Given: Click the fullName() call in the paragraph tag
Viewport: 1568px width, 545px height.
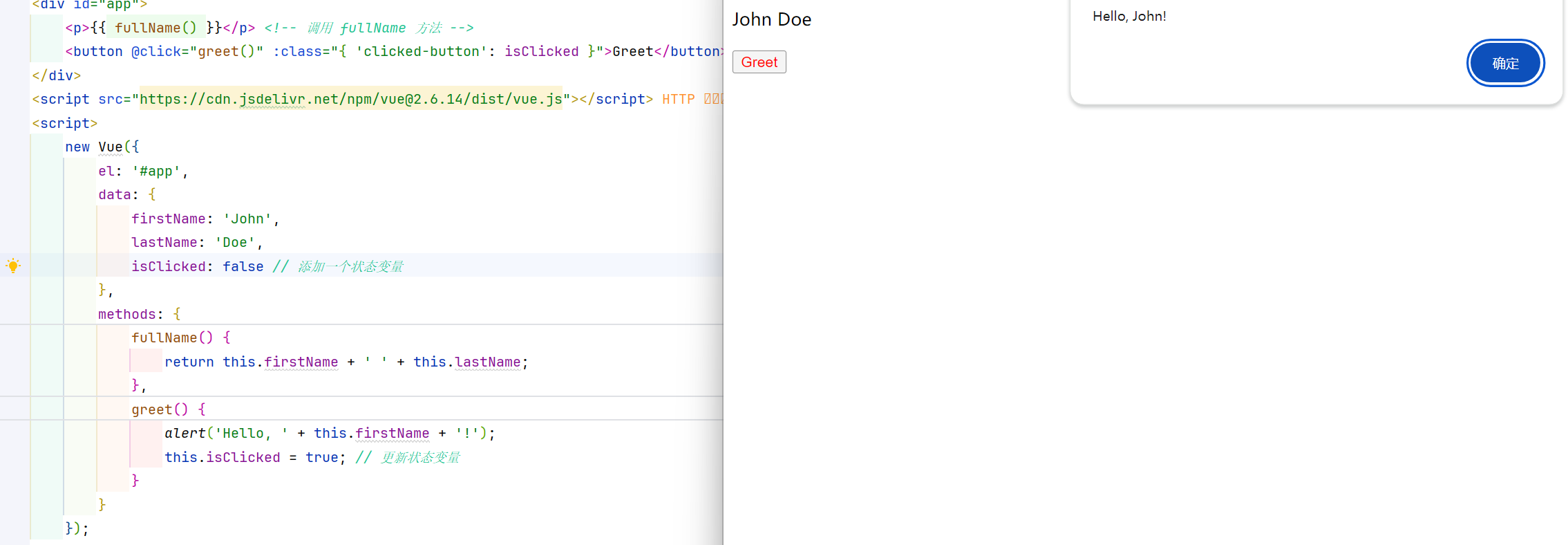Looking at the screenshot, I should (156, 28).
